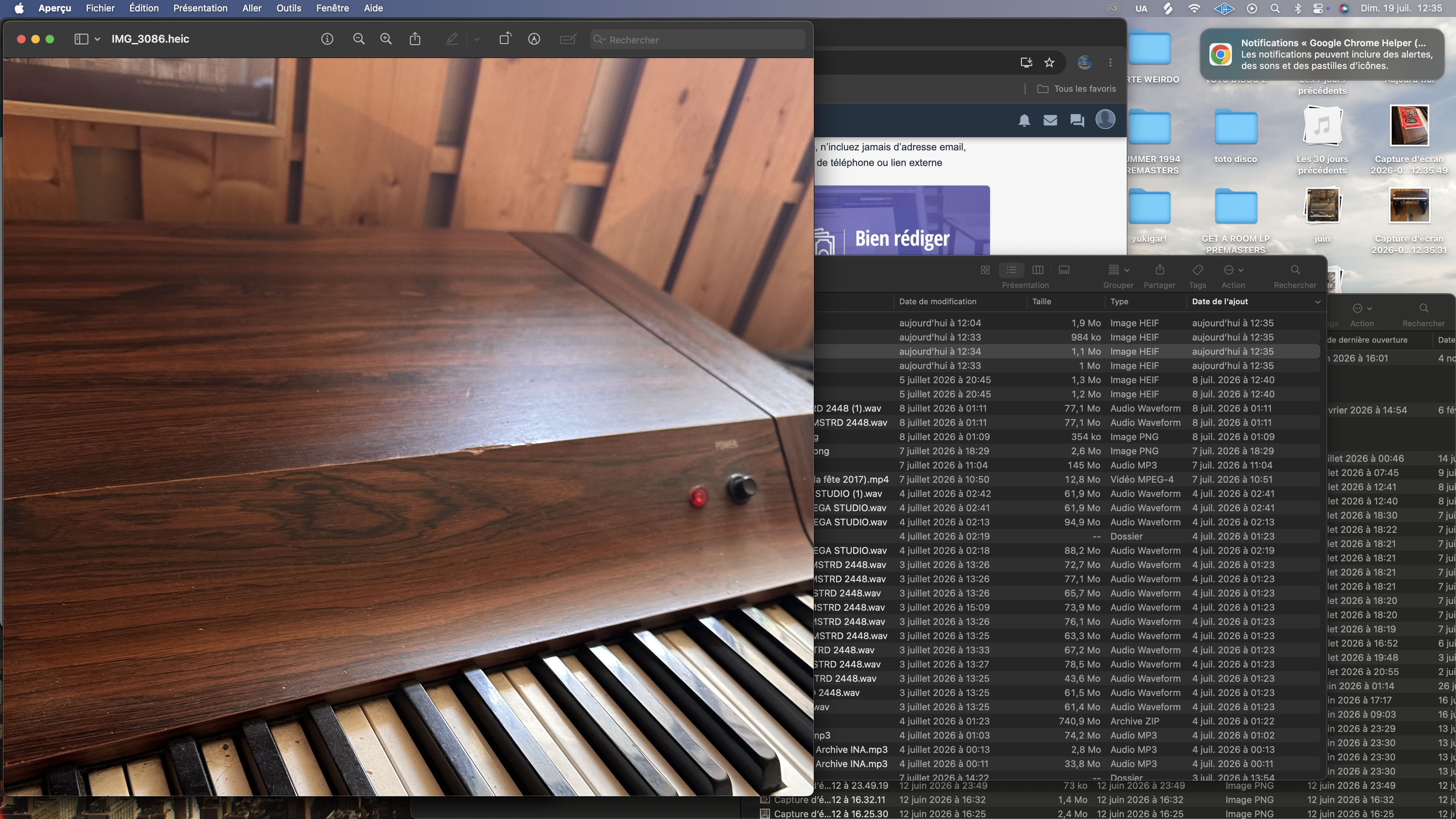Viewport: 1456px width, 819px height.
Task: Open the Édition menu
Action: coord(144,8)
